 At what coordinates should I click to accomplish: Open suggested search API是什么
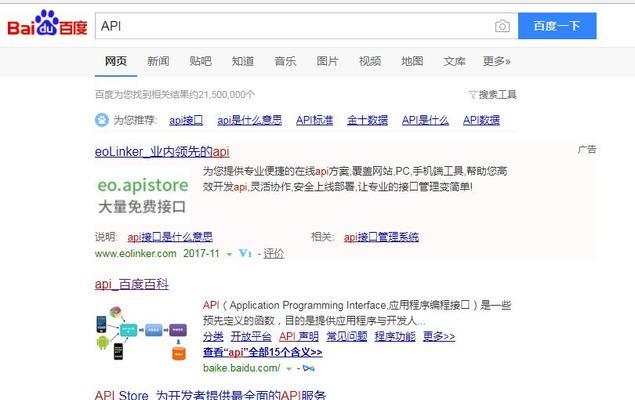[x=425, y=120]
